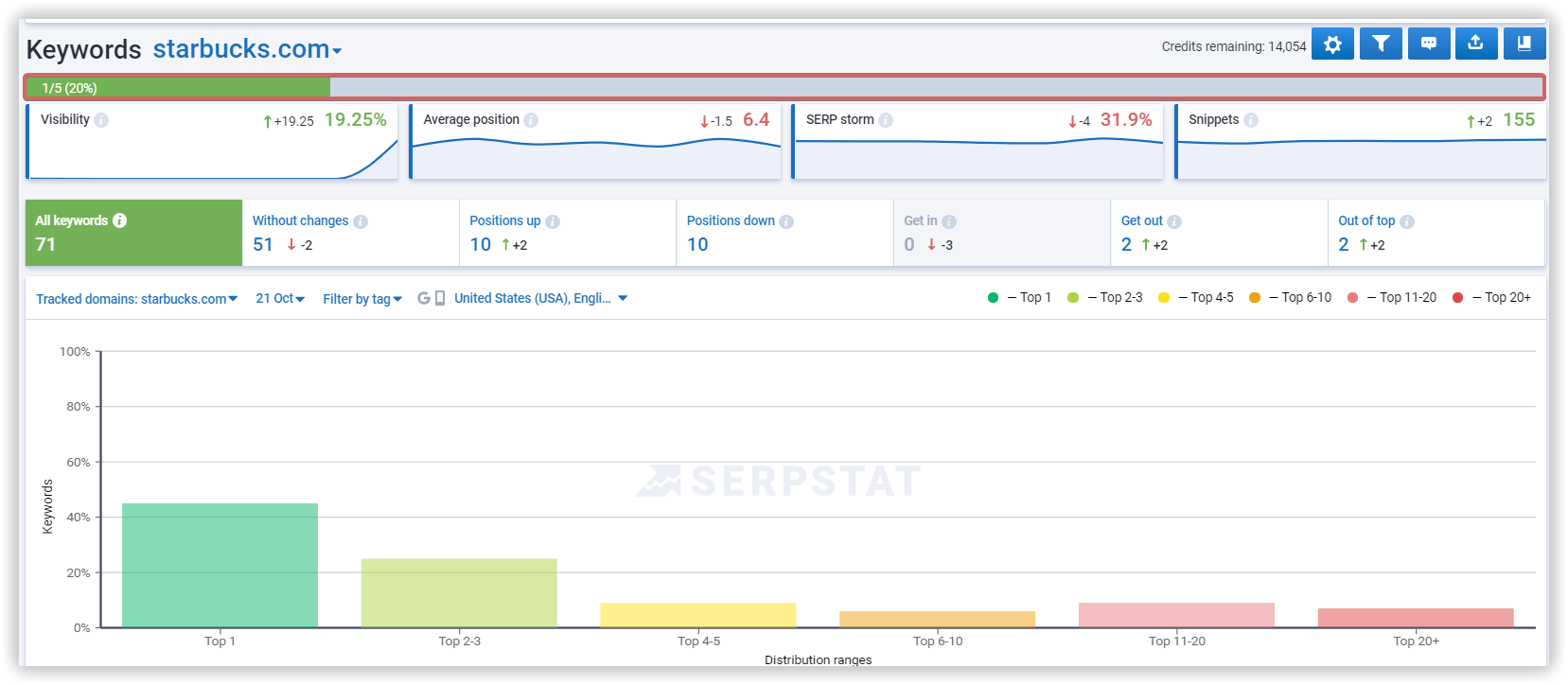1568x685 pixels.
Task: Open the settings gear button
Action: [x=1332, y=44]
